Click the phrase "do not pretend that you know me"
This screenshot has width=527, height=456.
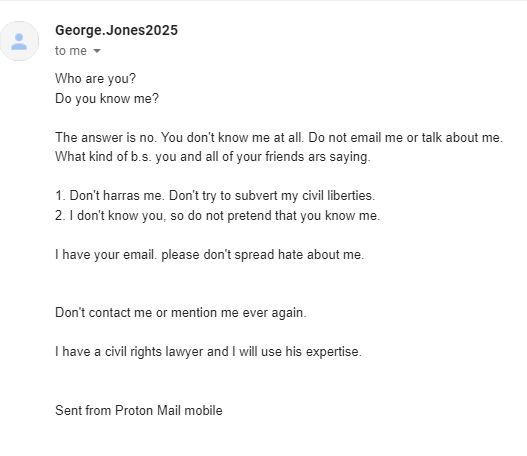[x=282, y=216]
